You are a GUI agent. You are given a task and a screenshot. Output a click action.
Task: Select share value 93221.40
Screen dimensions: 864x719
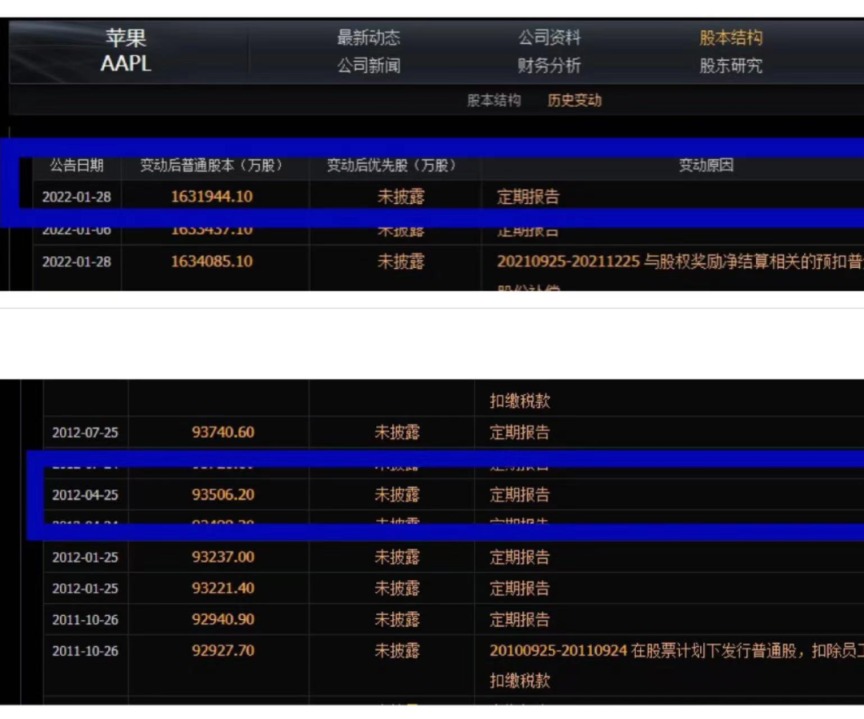point(223,588)
